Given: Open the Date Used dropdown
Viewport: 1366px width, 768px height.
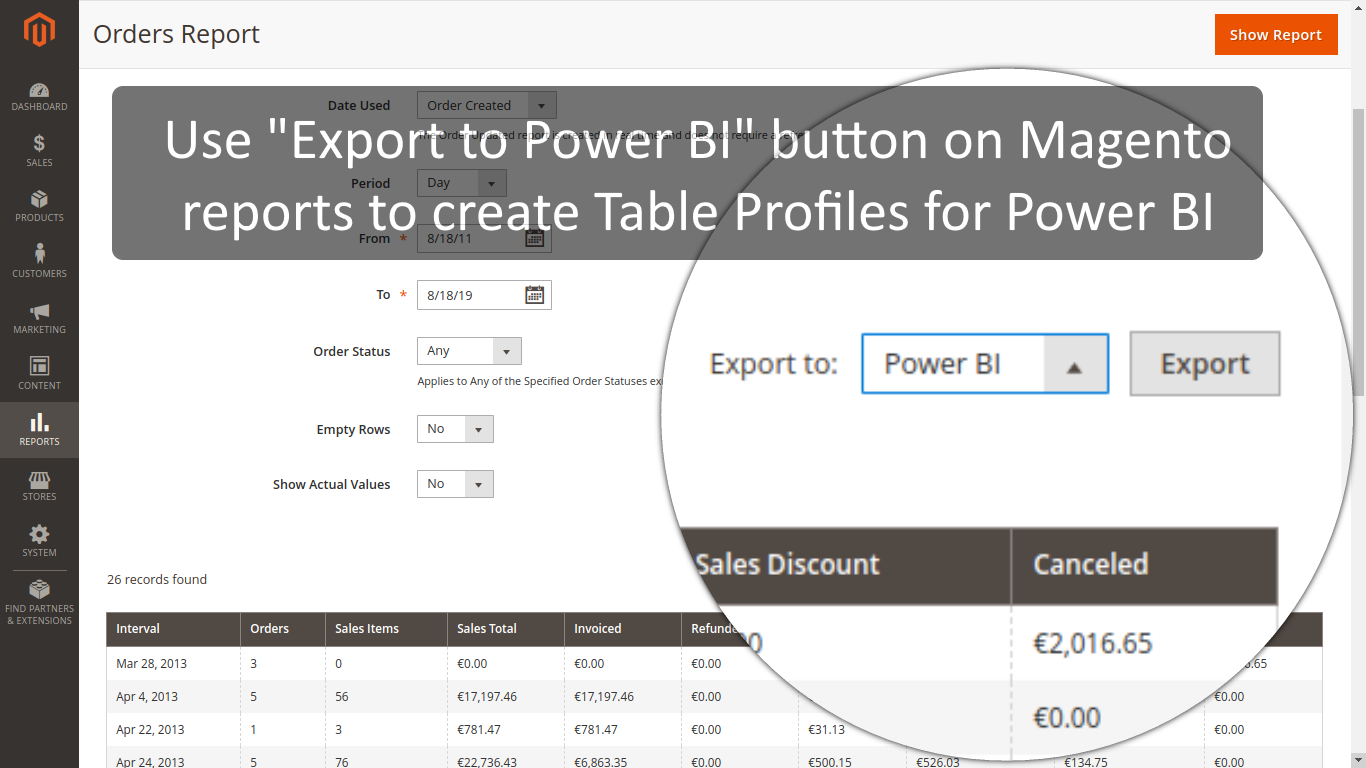Looking at the screenshot, I should coord(542,104).
